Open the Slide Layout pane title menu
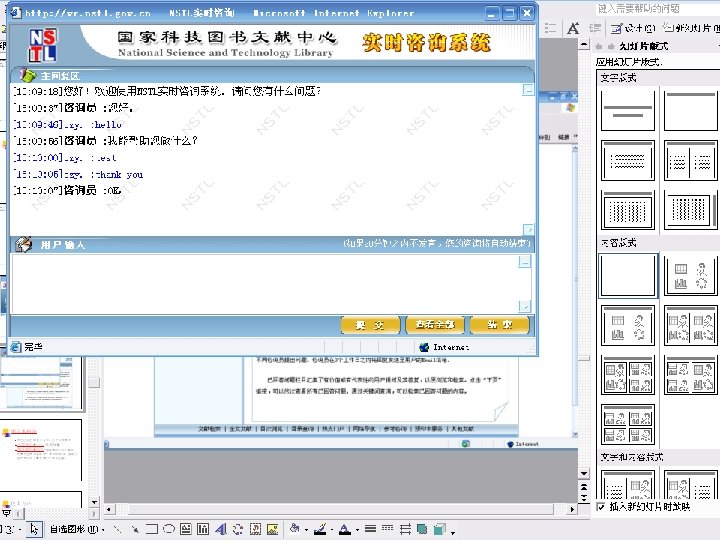 [644, 46]
